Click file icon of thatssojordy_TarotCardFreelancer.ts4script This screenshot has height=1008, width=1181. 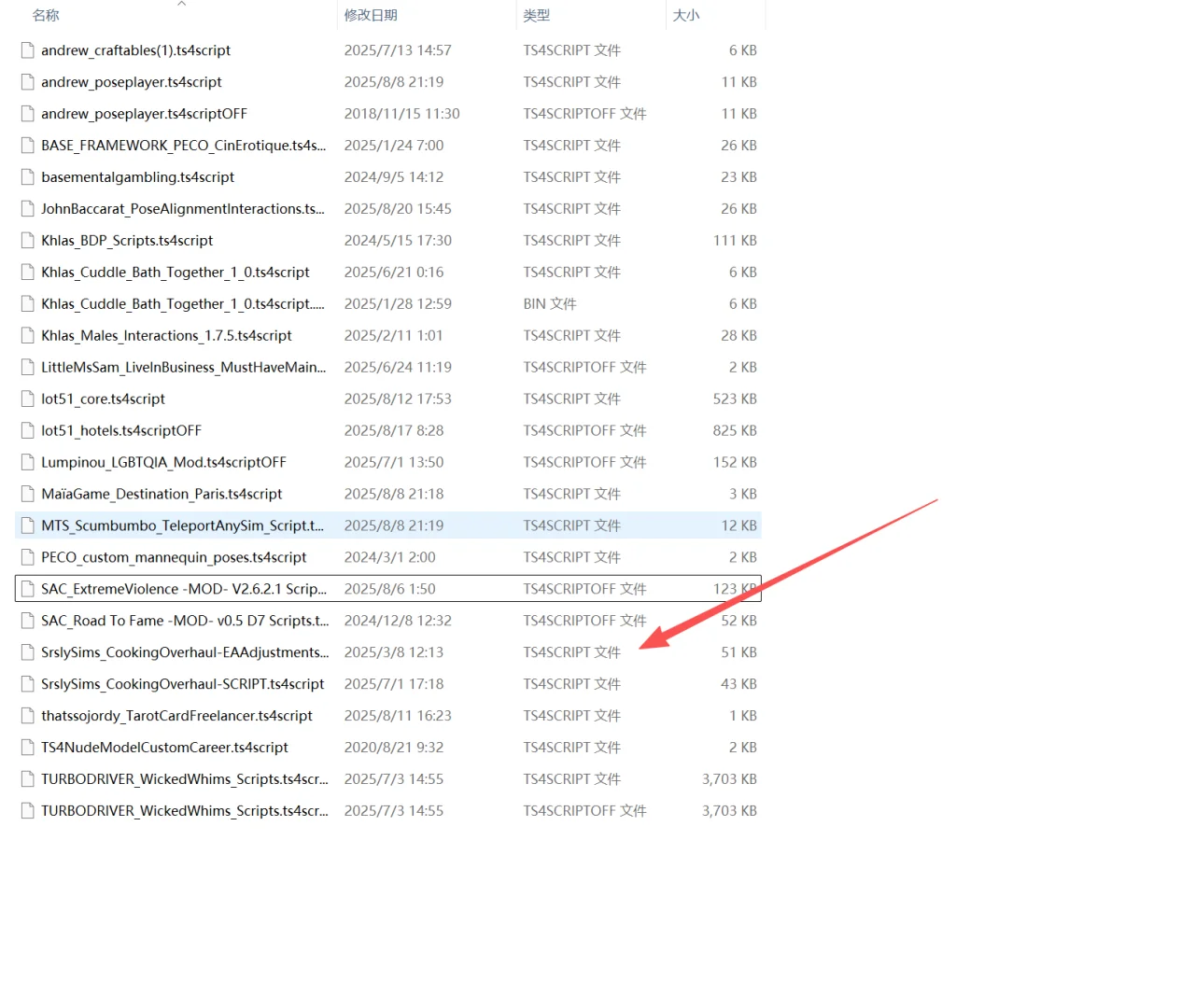(28, 717)
